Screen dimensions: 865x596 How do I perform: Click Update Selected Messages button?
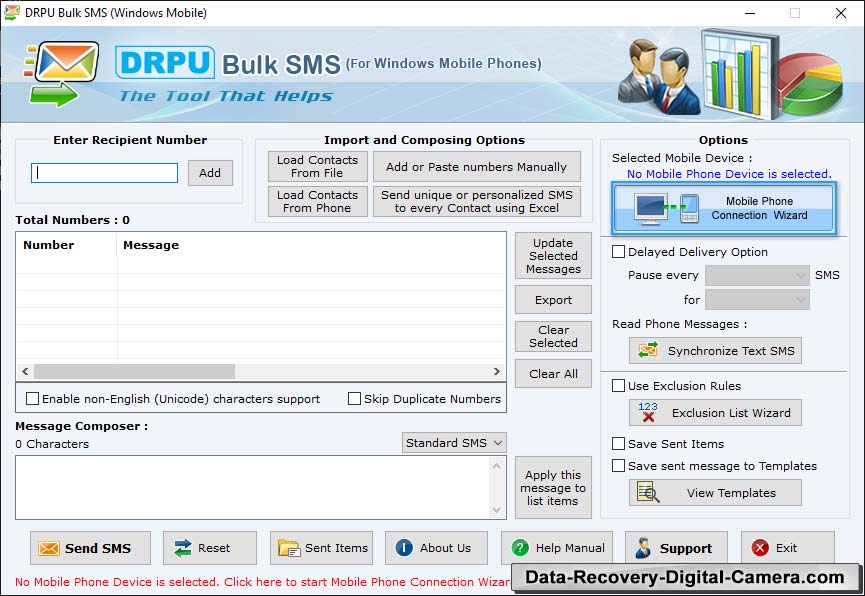[x=553, y=256]
